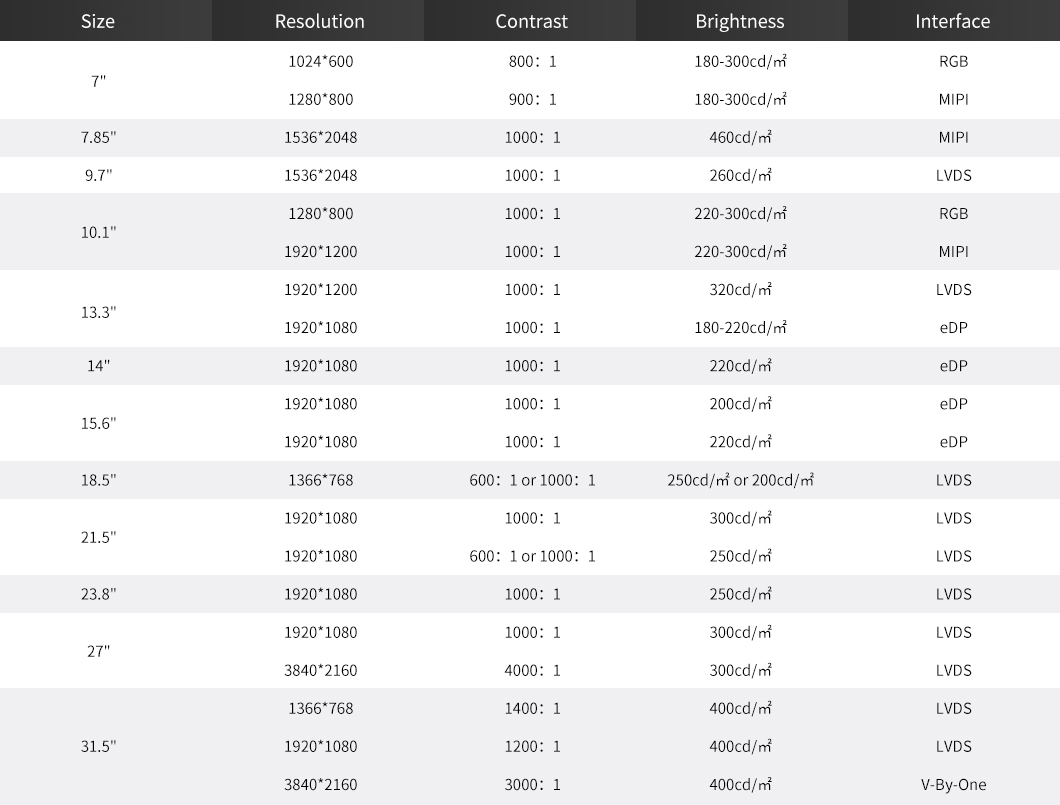Click the 460cd/㎡ brightness value
The width and height of the screenshot is (1060, 805).
pos(740,138)
